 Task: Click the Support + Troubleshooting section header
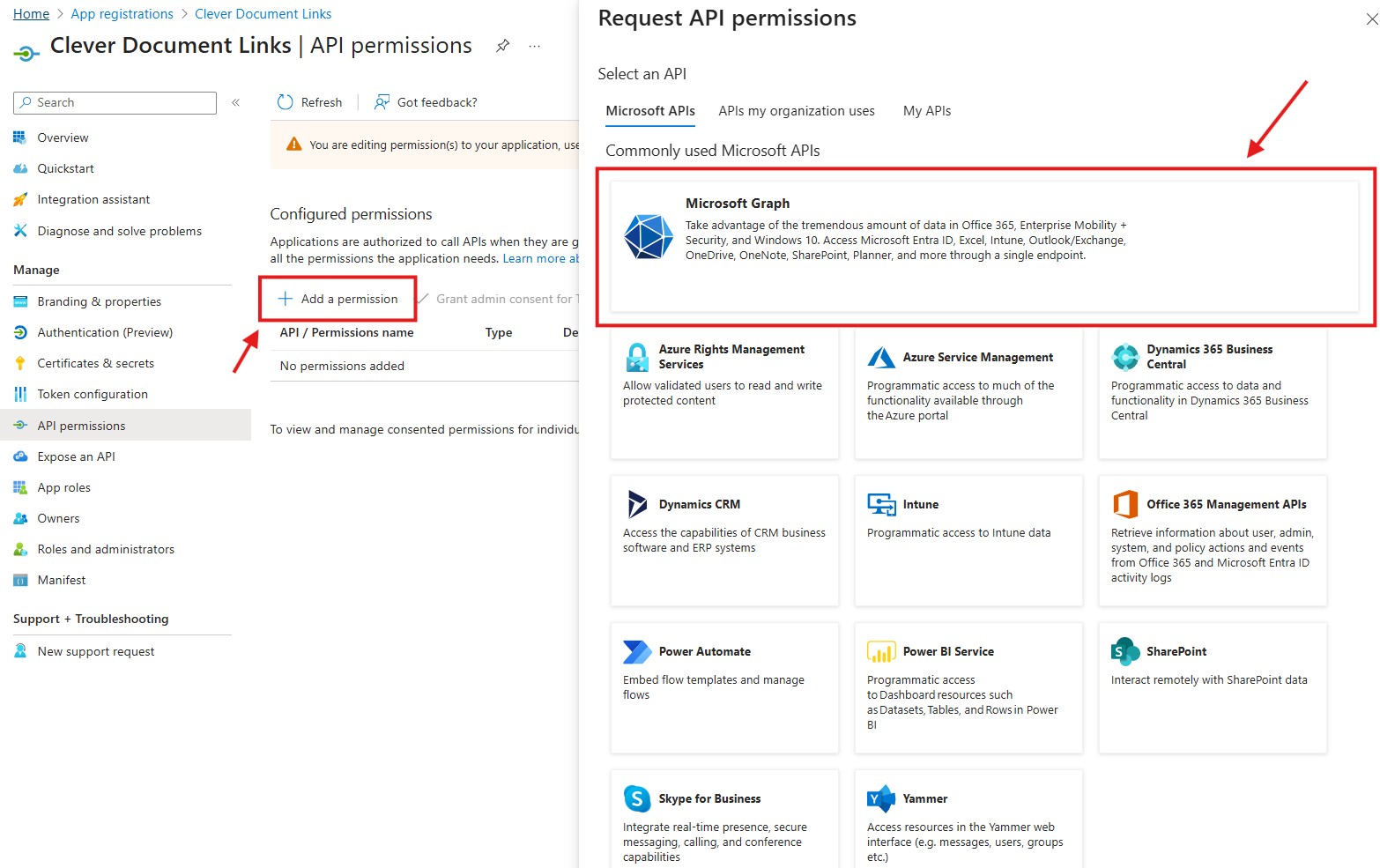[91, 619]
